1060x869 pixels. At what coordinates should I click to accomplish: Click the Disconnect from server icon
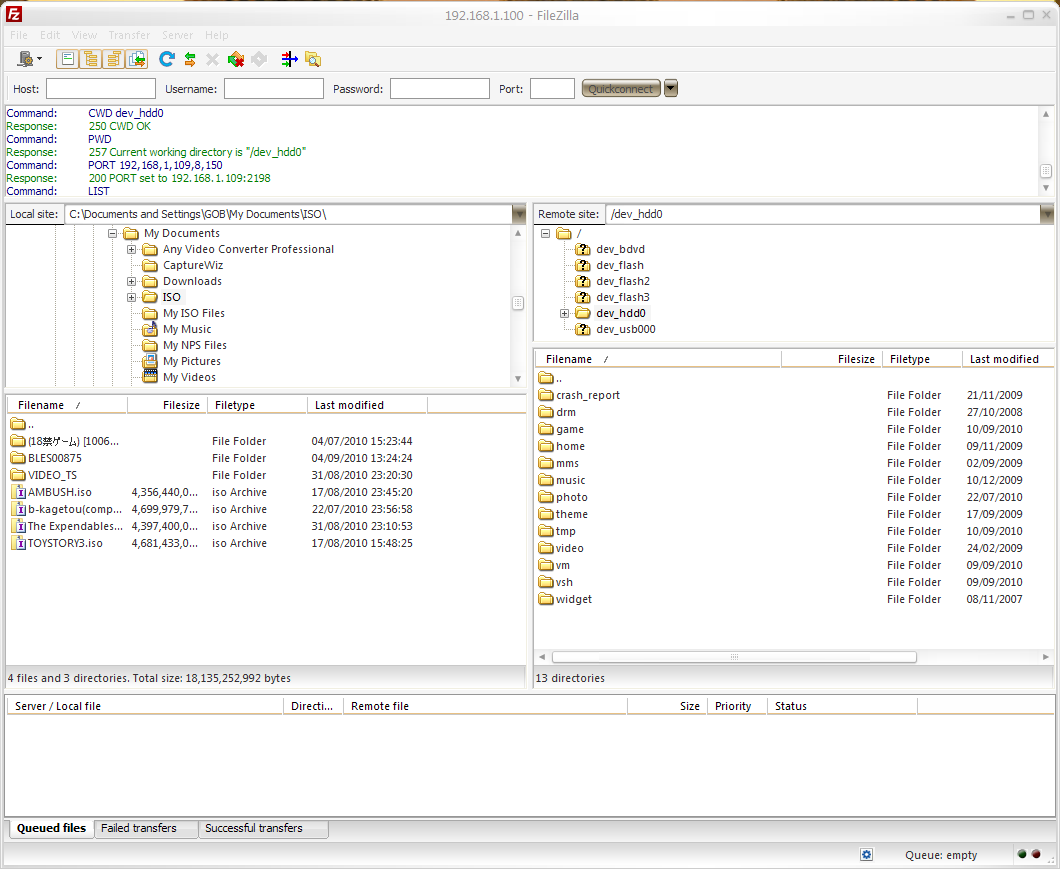point(236,59)
